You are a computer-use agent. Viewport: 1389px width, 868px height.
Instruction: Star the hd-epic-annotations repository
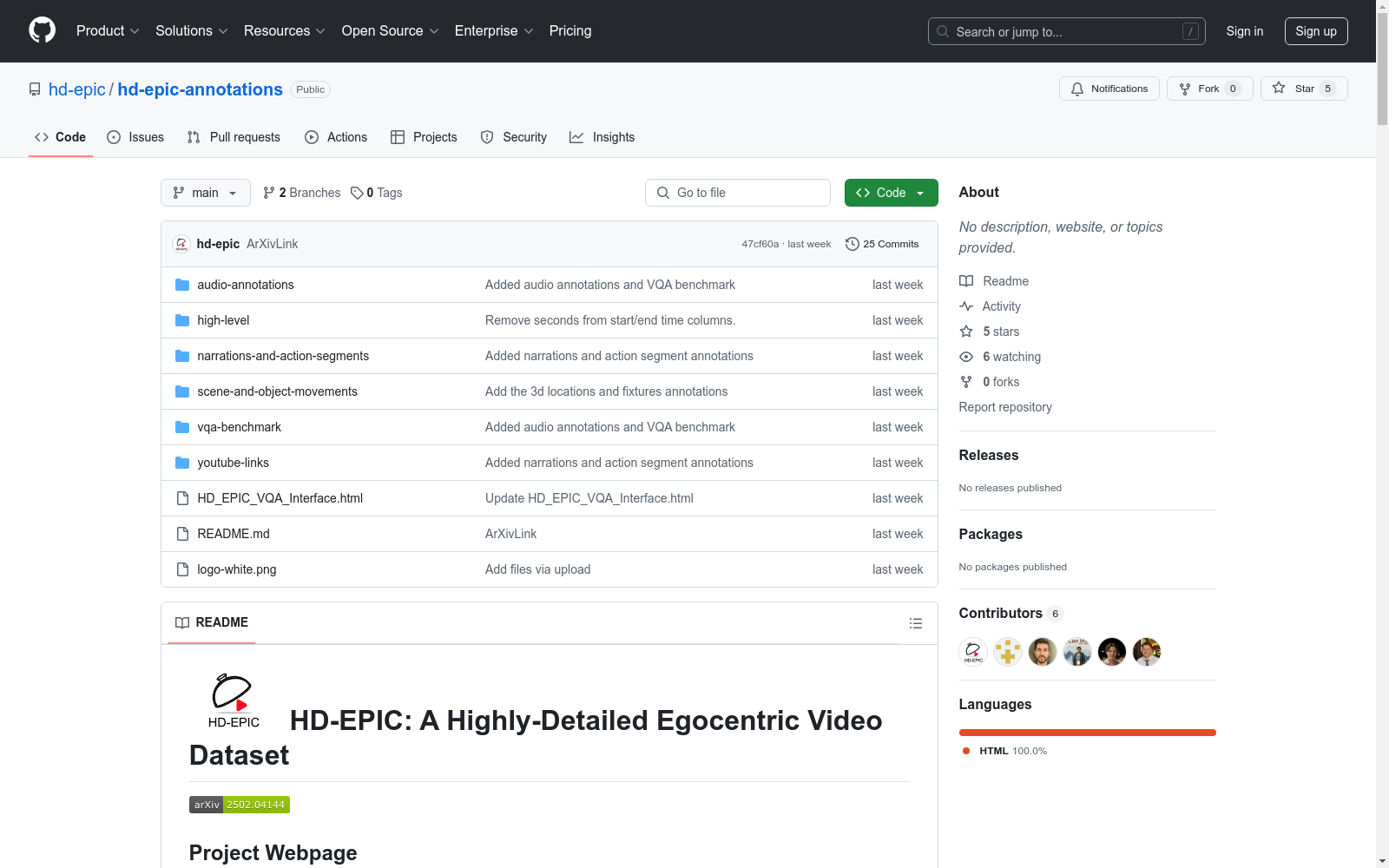[x=1304, y=89]
